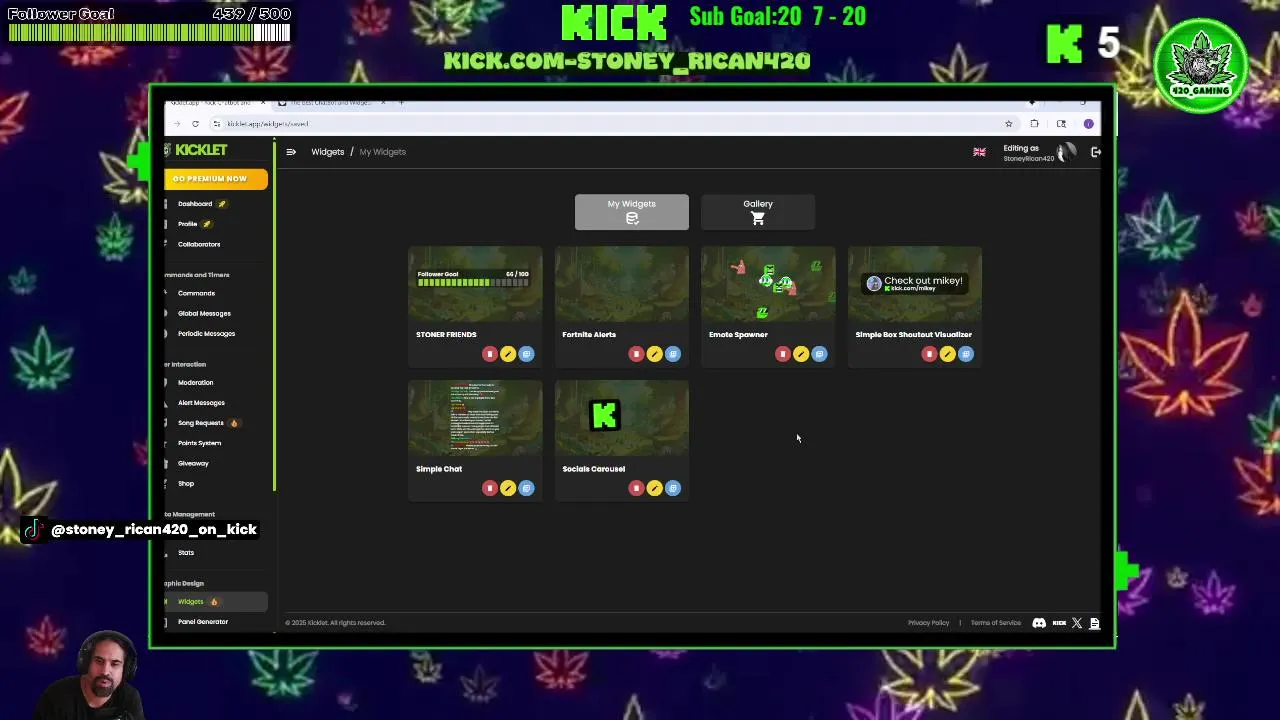This screenshot has height=720, width=1280.
Task: Open the Discord link in the footer
Action: [x=1039, y=623]
